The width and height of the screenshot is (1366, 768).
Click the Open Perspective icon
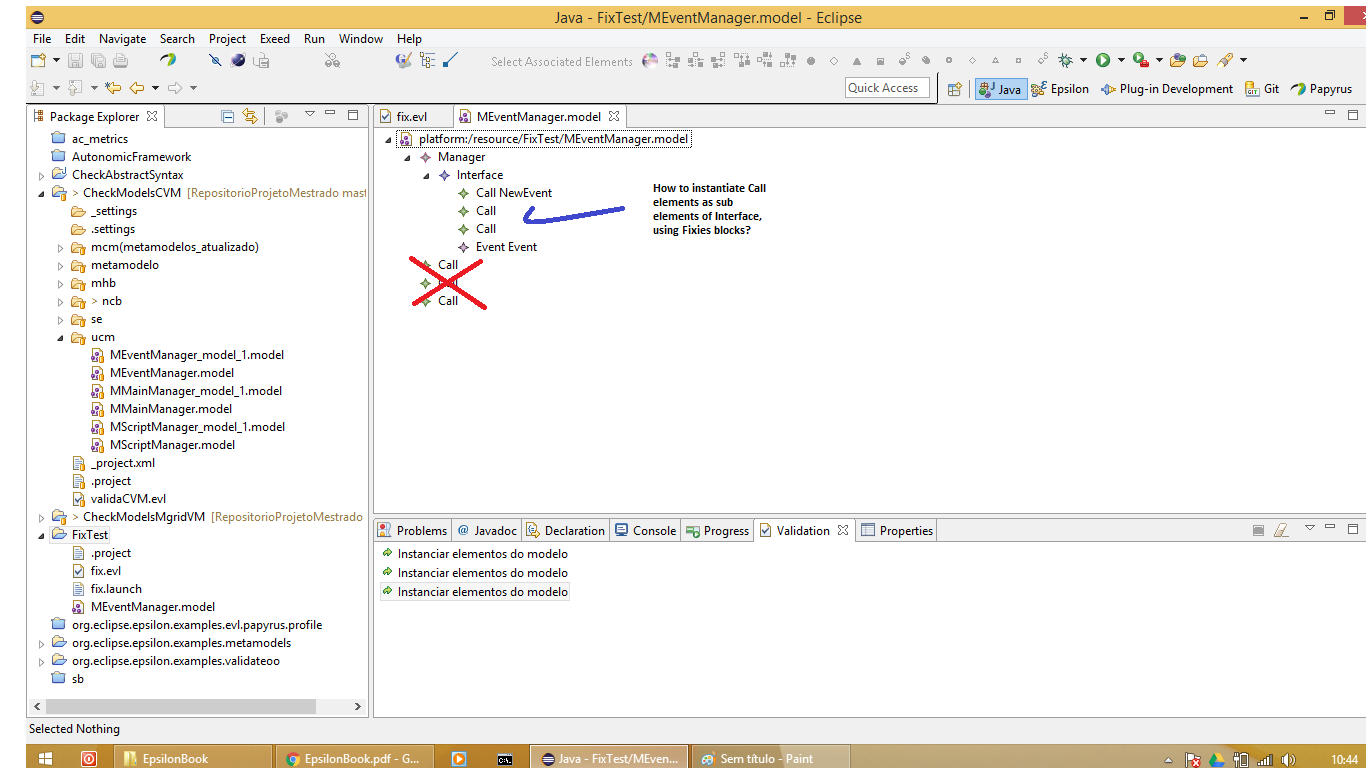click(954, 89)
